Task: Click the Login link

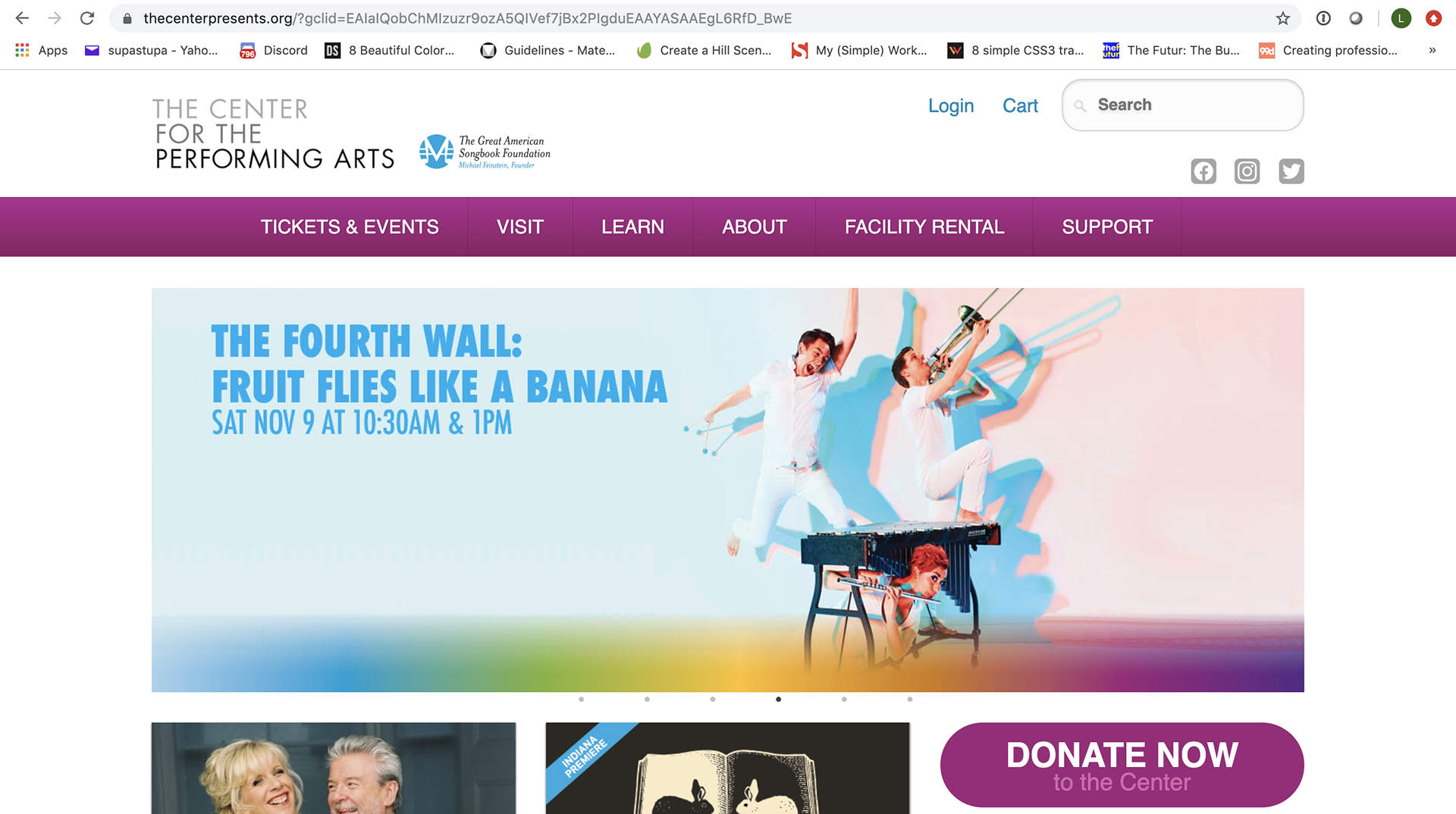Action: [x=951, y=105]
